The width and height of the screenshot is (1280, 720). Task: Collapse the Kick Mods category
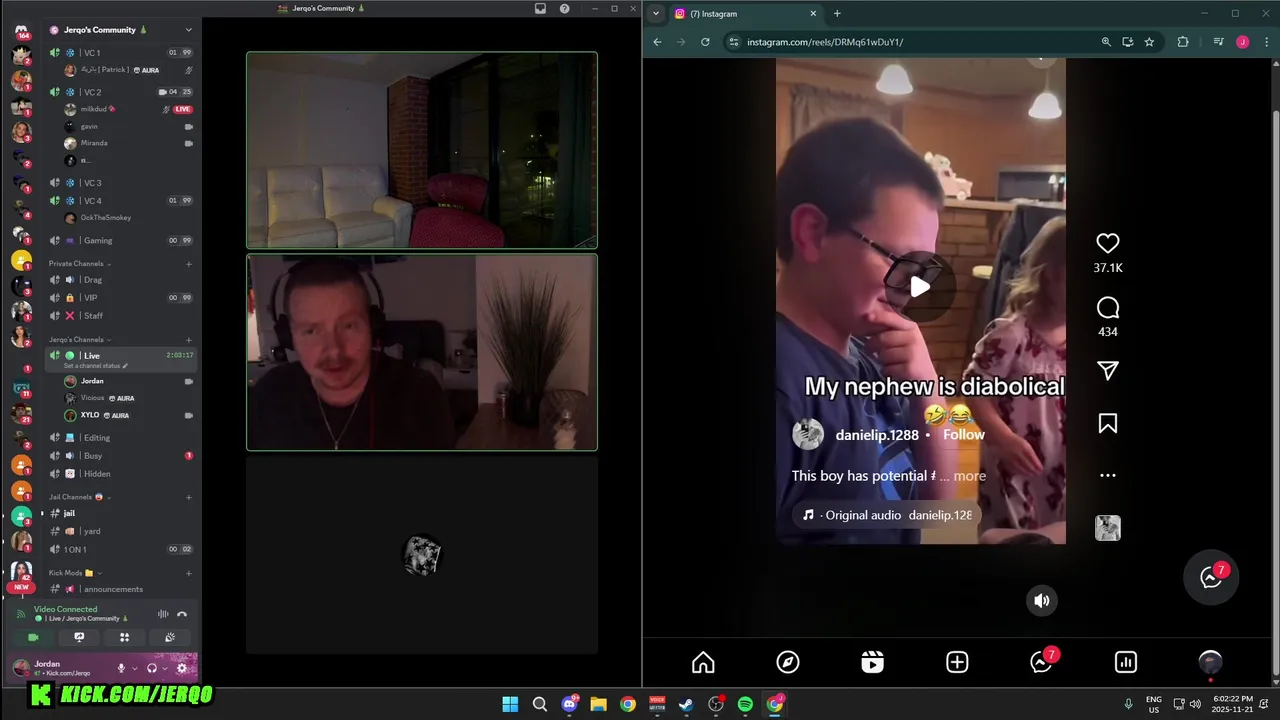(75, 573)
